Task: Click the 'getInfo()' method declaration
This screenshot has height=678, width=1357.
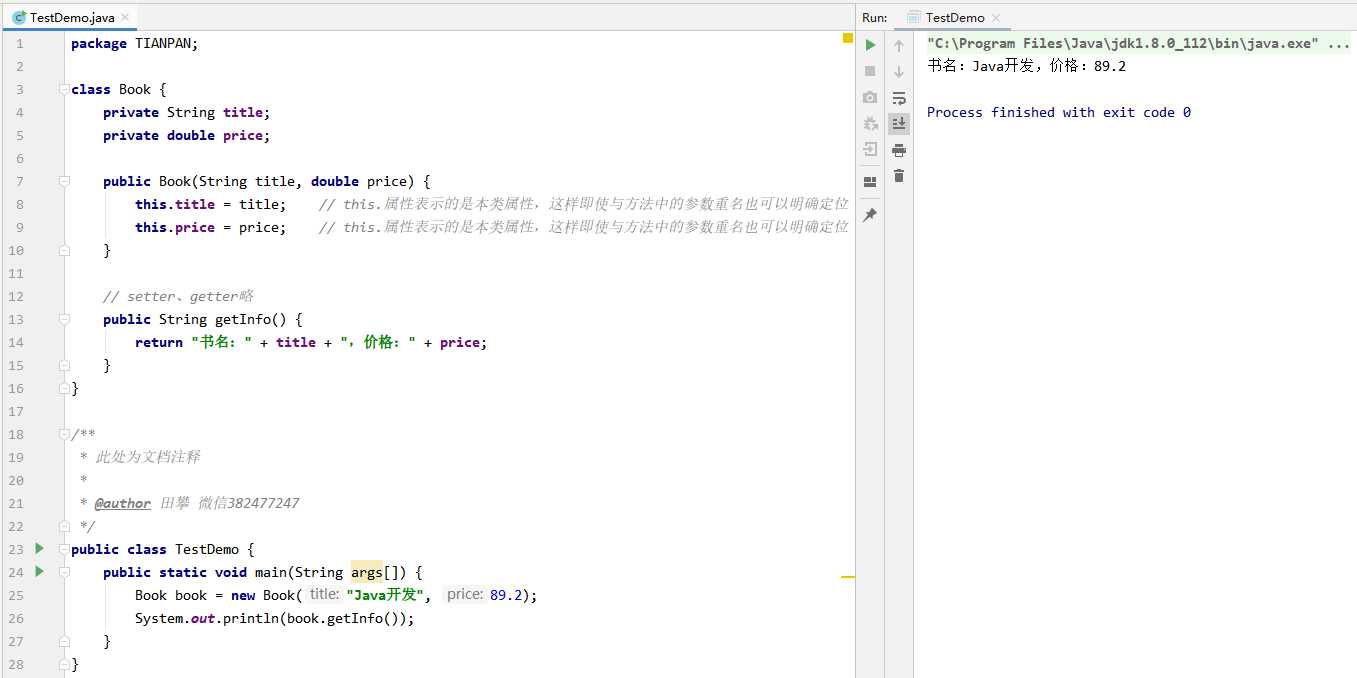Action: coord(202,319)
